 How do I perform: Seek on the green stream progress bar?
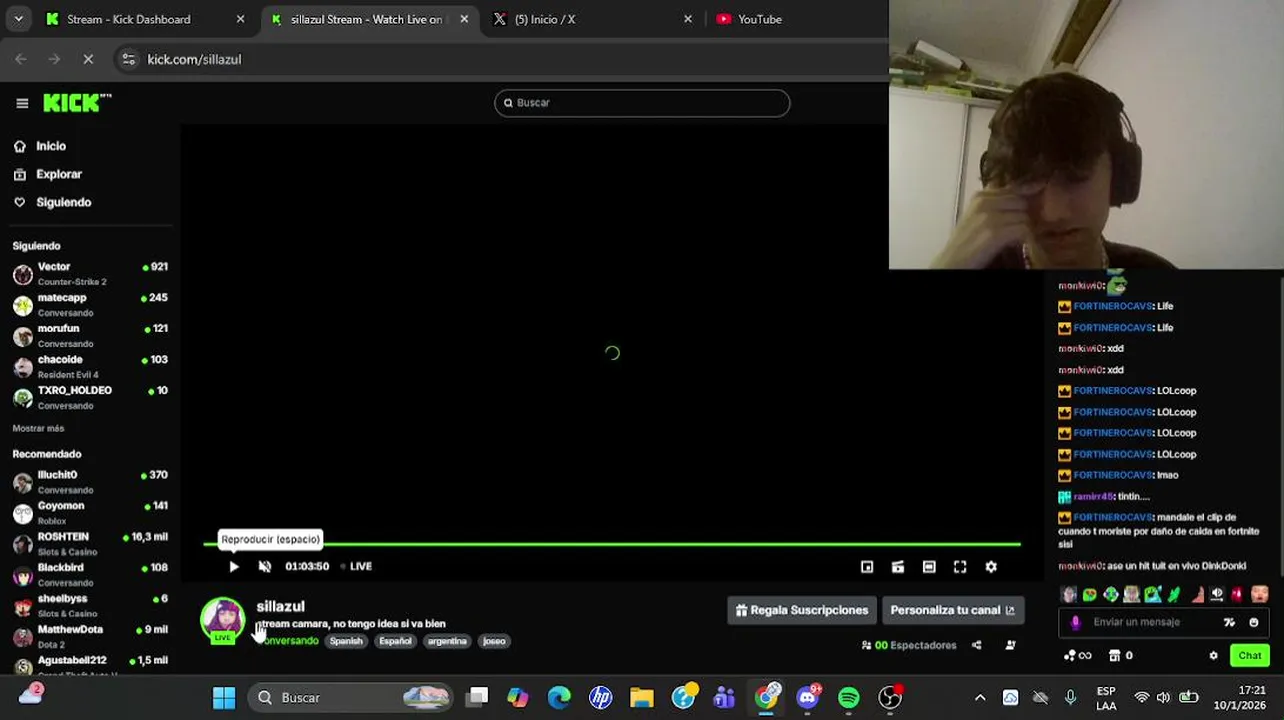pos(612,545)
